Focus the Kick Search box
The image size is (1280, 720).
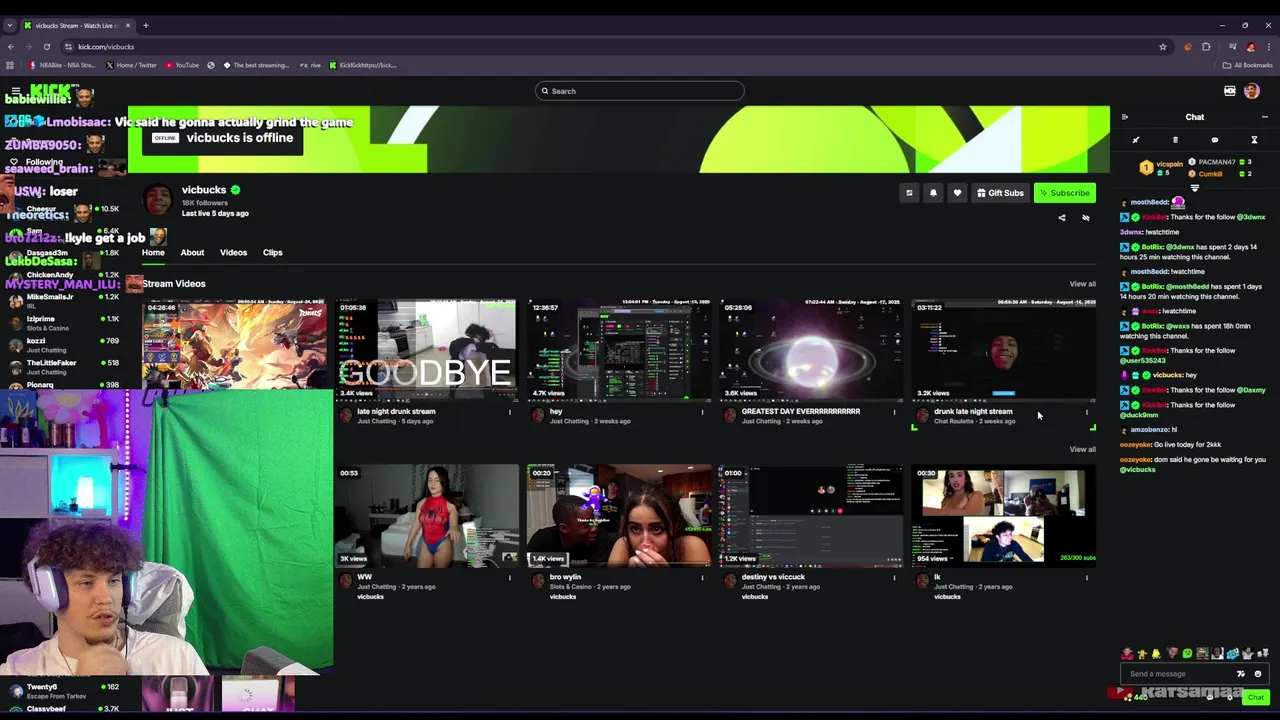click(x=640, y=91)
